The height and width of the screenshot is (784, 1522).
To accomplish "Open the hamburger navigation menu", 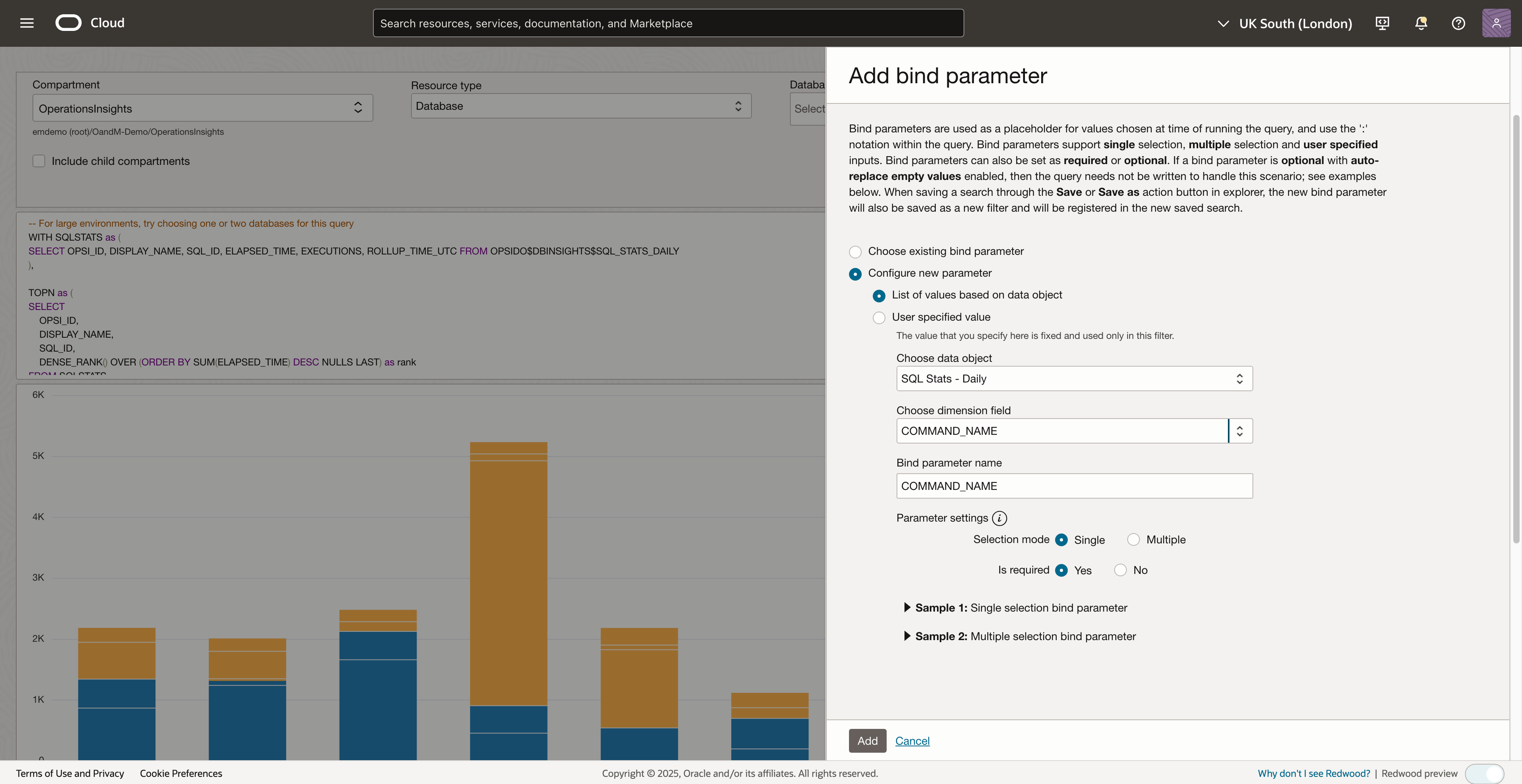I will (27, 23).
